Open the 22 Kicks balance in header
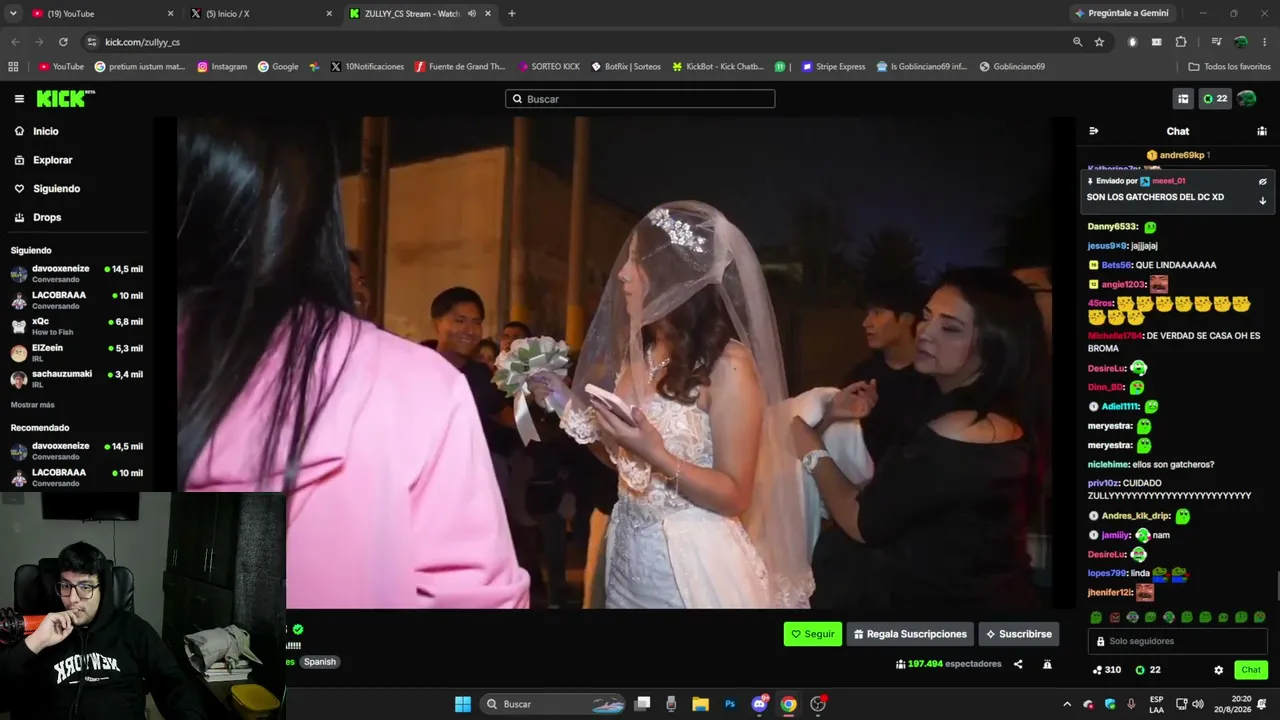Screen dimensions: 1280x720 coord(1215,99)
